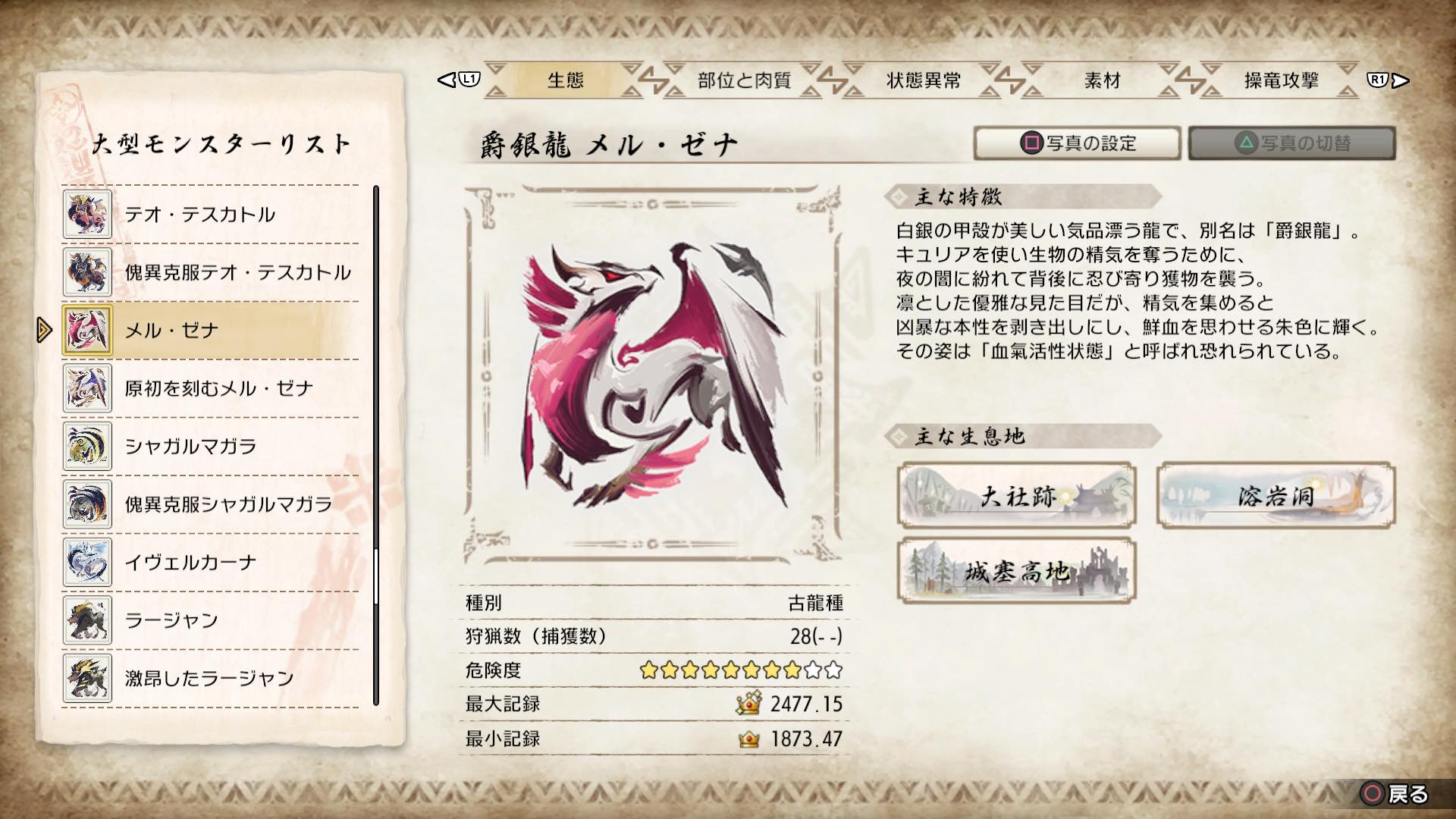Go to previous tab with L1 arrow
Screen dimensions: 1456x819
(x=459, y=80)
